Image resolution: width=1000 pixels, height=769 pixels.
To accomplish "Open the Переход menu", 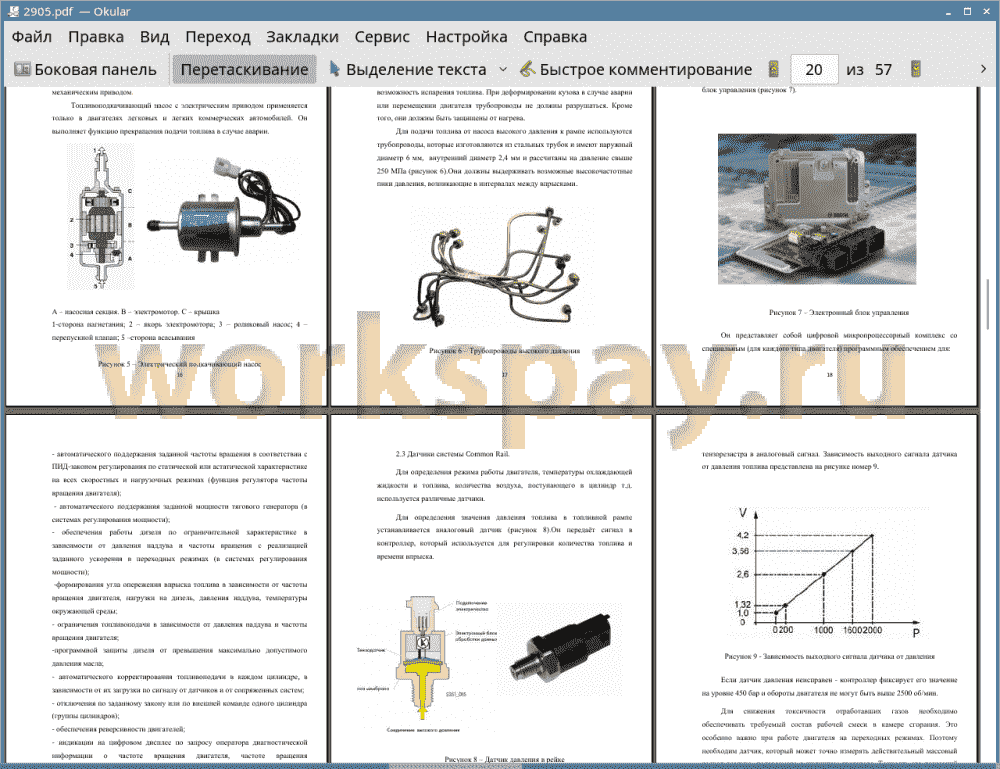I will pyautogui.click(x=217, y=37).
